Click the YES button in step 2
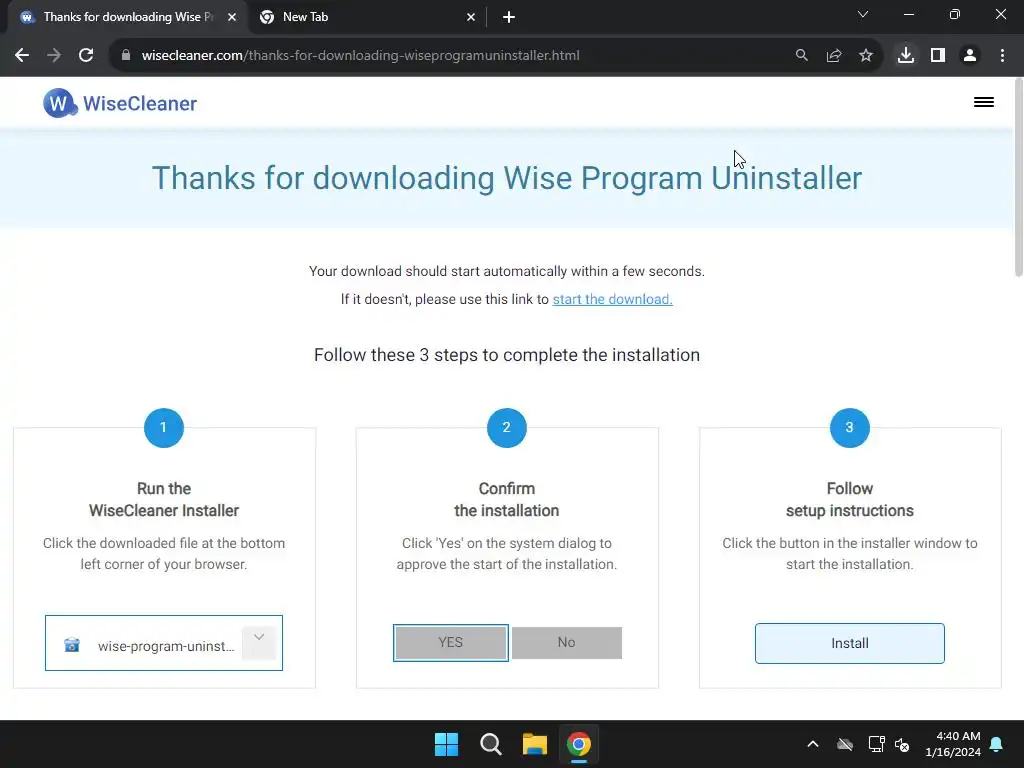Image resolution: width=1024 pixels, height=768 pixels. [451, 643]
